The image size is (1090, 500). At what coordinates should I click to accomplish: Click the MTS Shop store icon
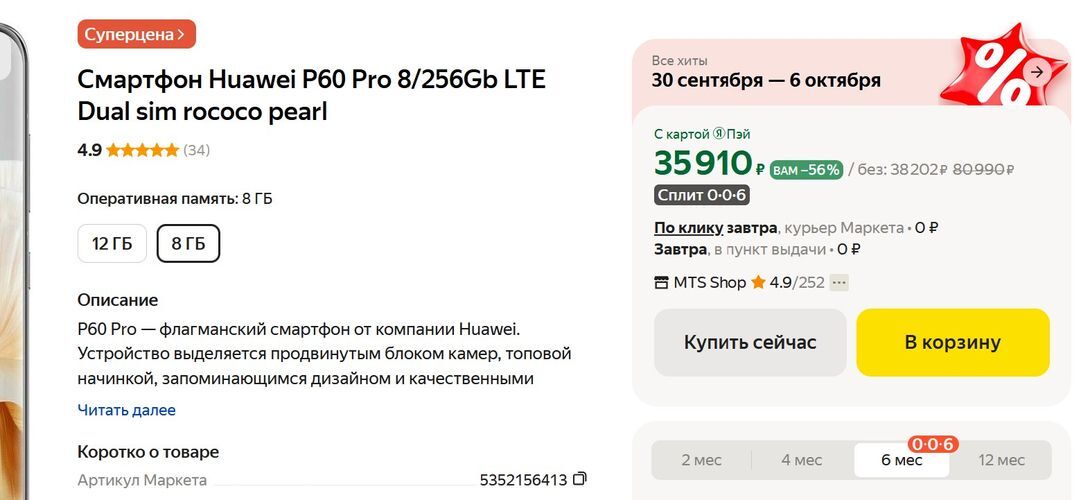pyautogui.click(x=661, y=283)
